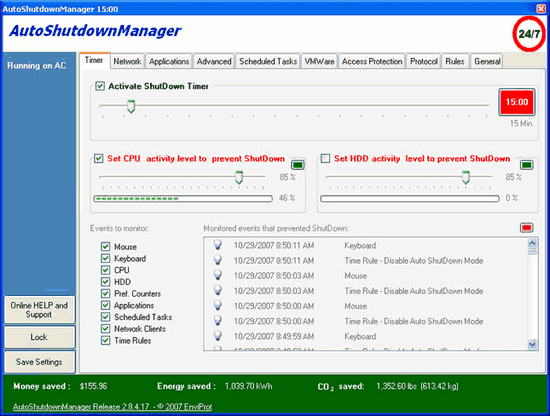This screenshot has width=550, height=416.
Task: Enable Set HDD activity level checkbox
Action: [x=326, y=158]
